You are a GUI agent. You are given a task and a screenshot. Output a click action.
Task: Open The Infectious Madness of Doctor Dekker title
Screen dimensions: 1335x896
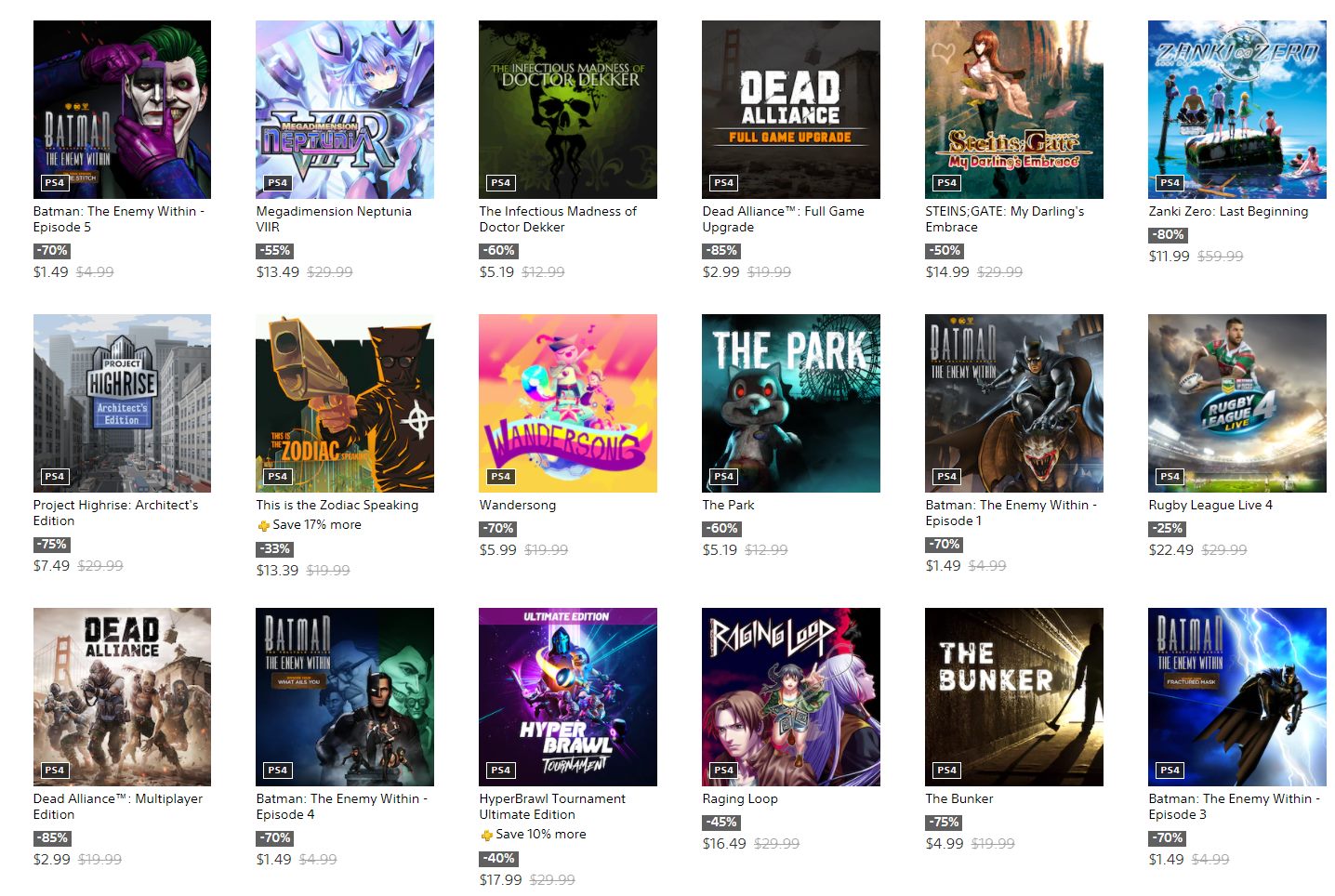[558, 219]
